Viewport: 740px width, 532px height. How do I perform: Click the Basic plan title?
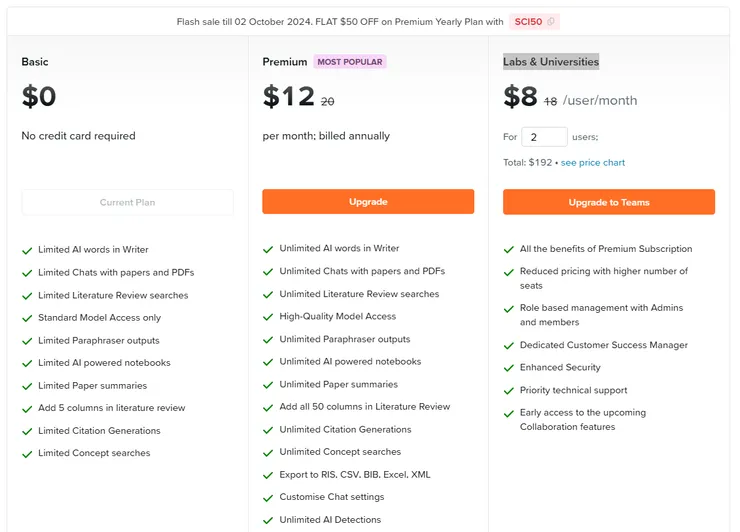tap(35, 62)
